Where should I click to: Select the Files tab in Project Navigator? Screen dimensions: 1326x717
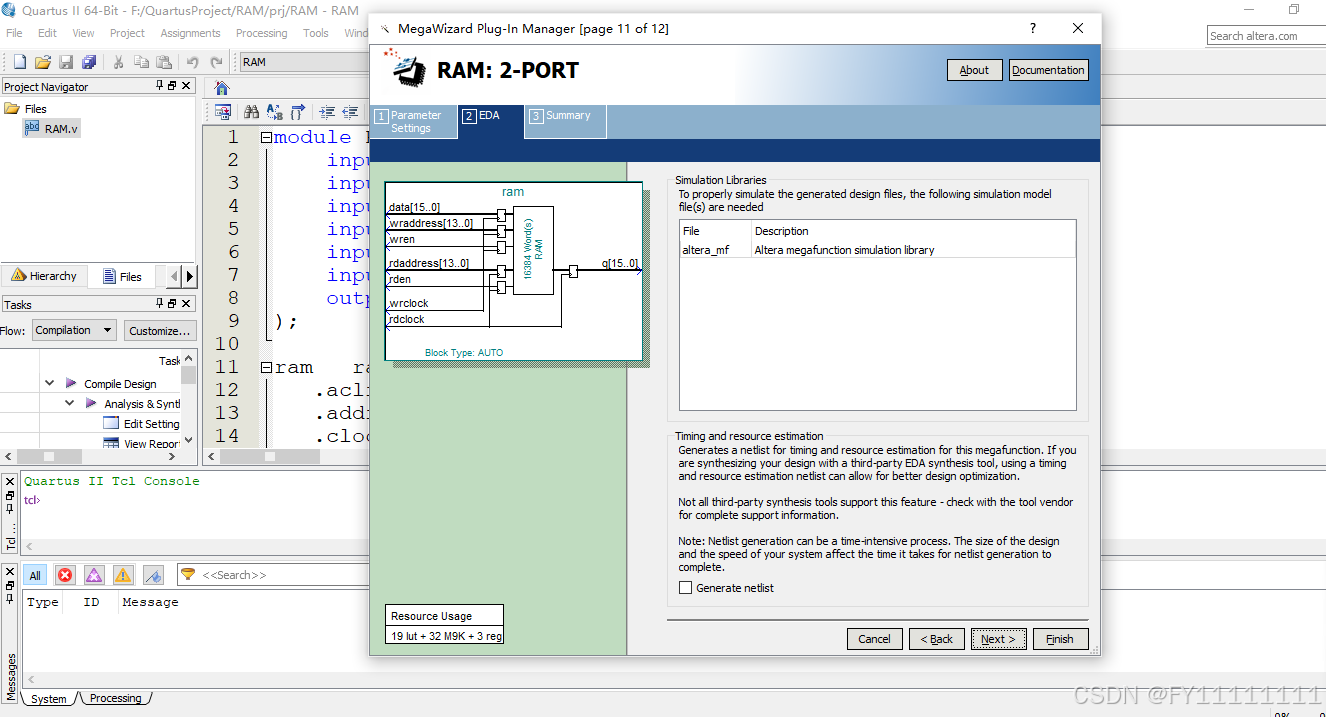122,276
